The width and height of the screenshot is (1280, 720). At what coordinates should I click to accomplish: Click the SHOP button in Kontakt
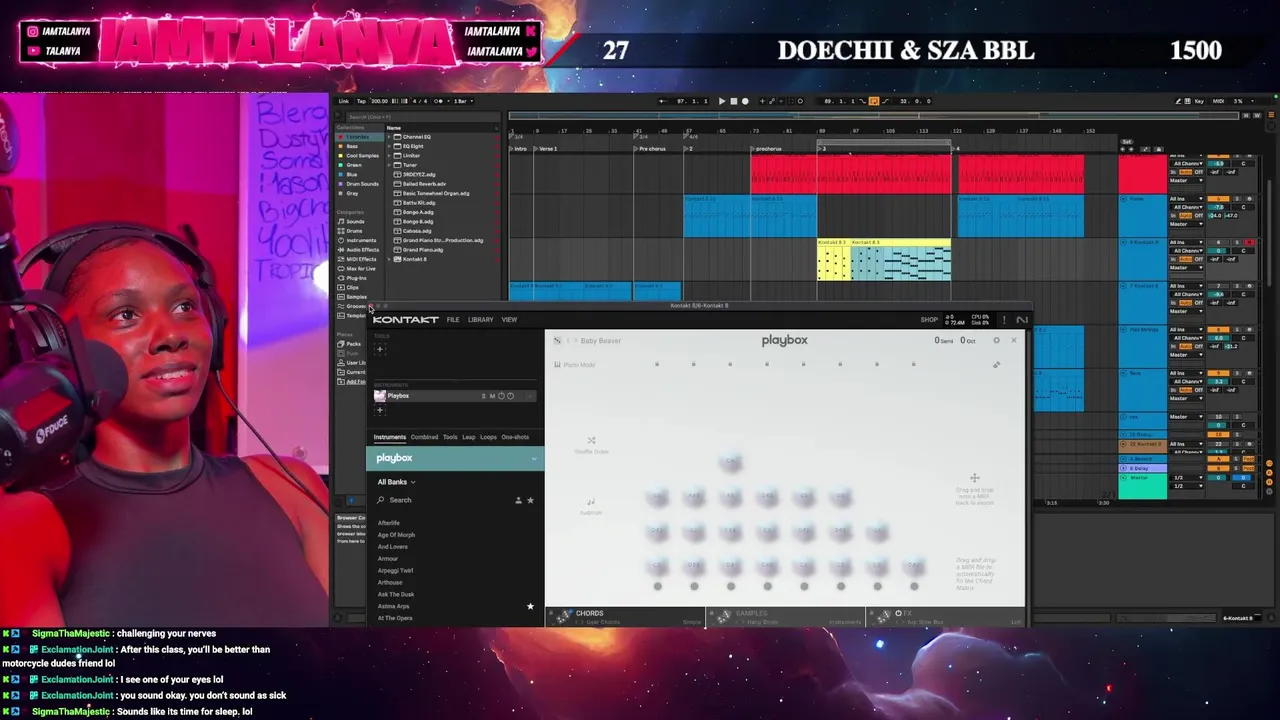click(x=929, y=320)
